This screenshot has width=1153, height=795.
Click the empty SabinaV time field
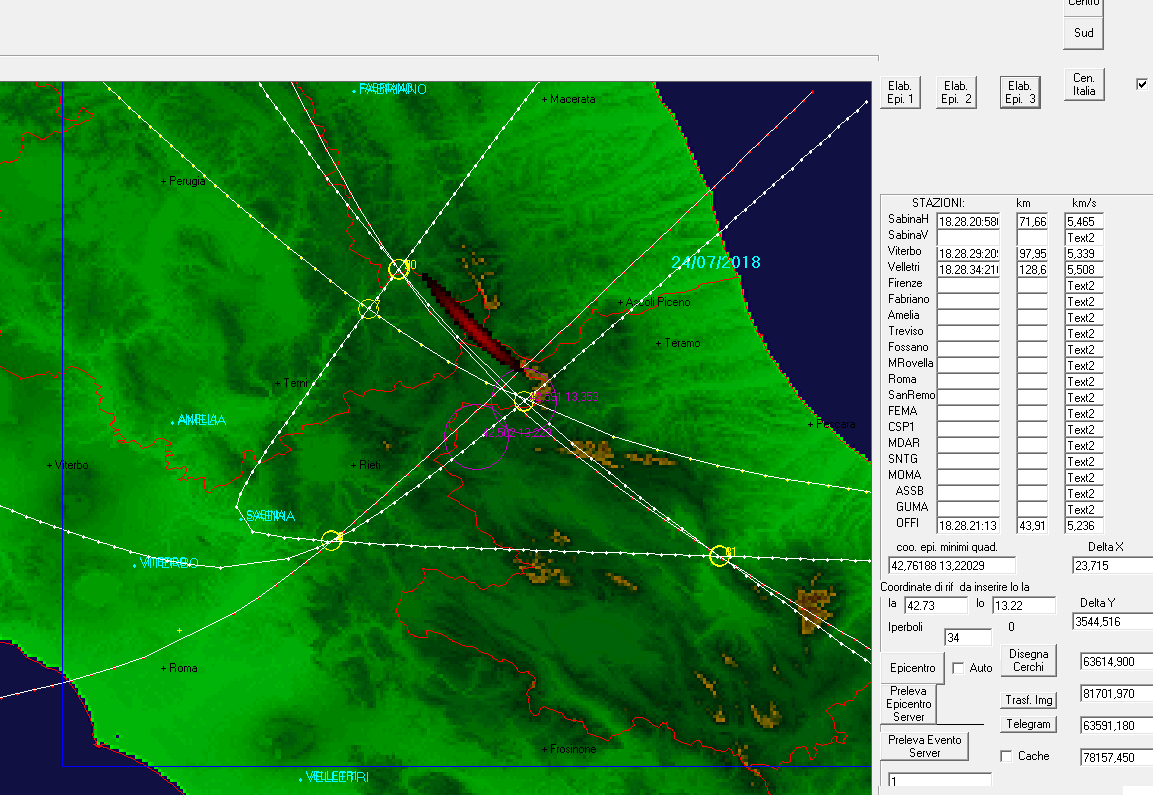968,238
